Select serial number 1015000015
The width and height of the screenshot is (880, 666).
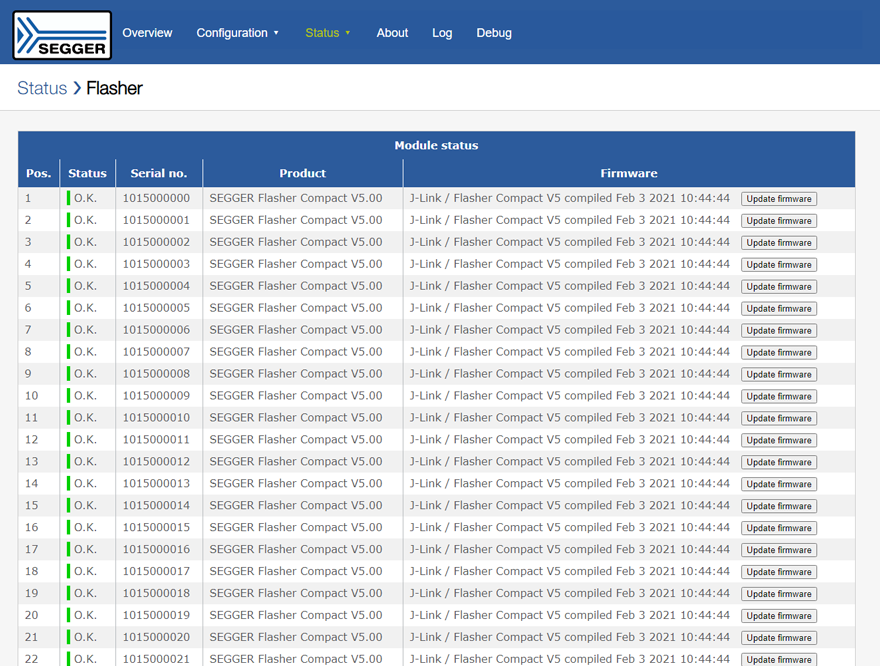click(x=156, y=527)
